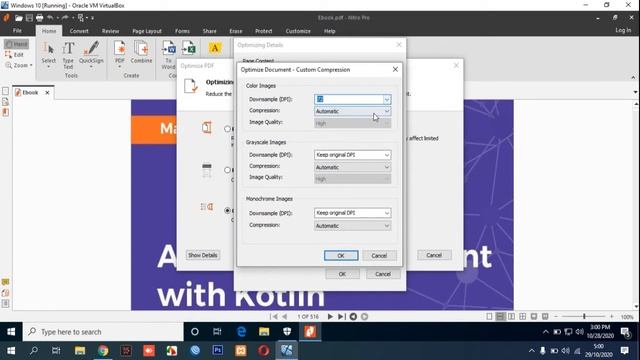
Task: Click the Windows search box in guest taskbar
Action: coord(104,332)
